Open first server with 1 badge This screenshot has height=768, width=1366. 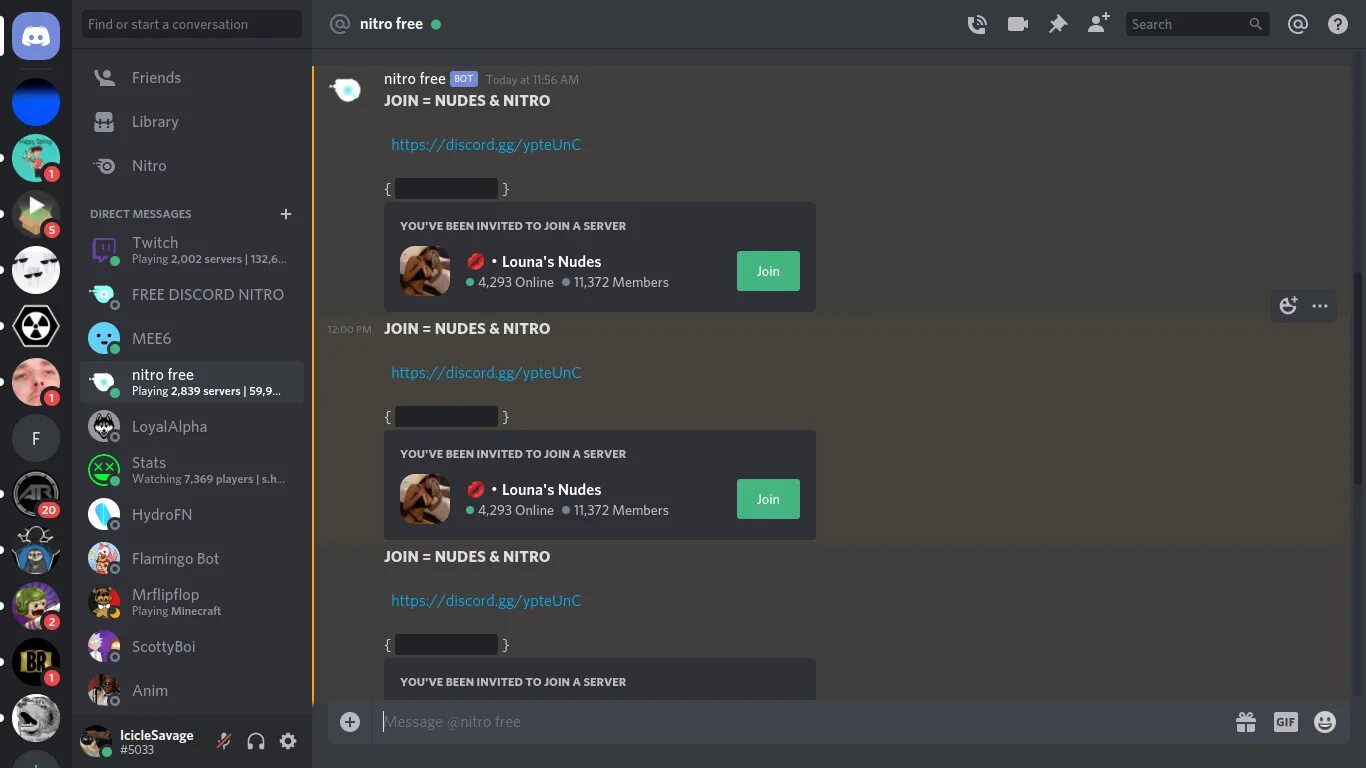[36, 158]
